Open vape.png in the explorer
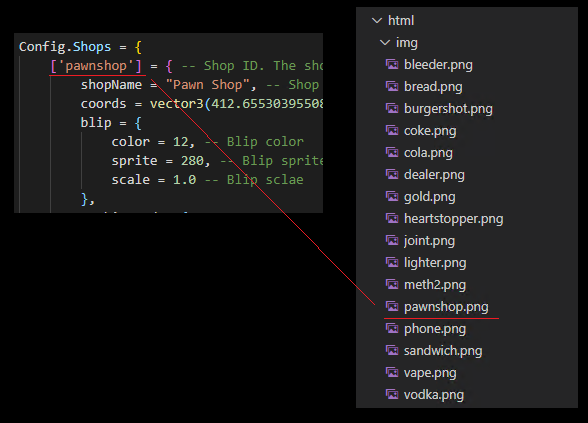 point(430,373)
